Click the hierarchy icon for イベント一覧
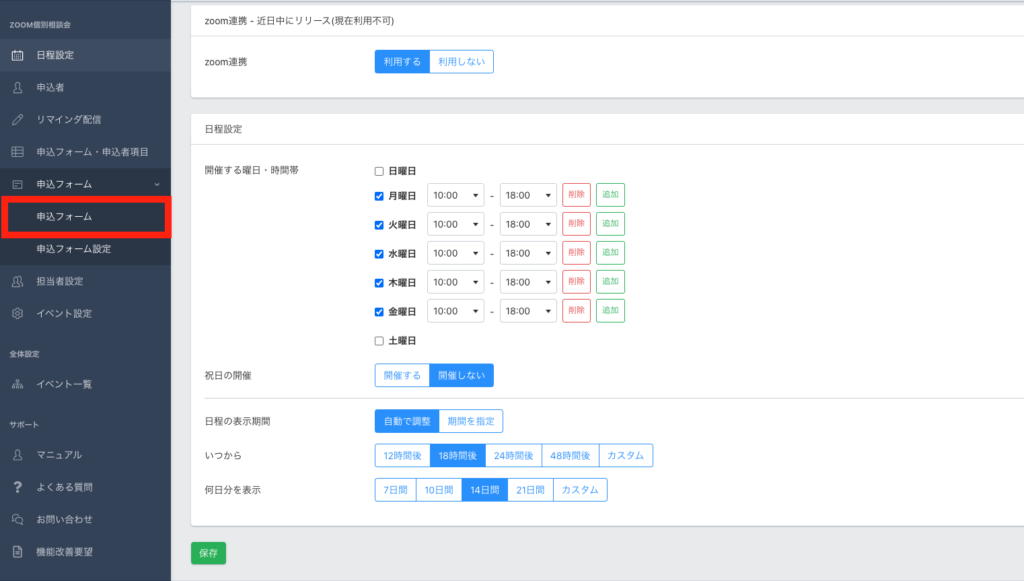Image resolution: width=1024 pixels, height=581 pixels. (17, 384)
